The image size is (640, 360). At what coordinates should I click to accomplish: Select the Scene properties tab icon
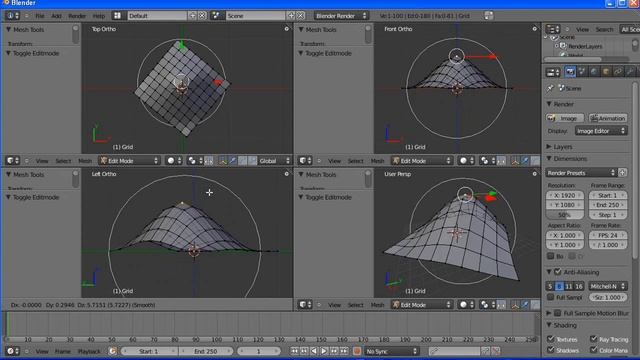tap(582, 72)
